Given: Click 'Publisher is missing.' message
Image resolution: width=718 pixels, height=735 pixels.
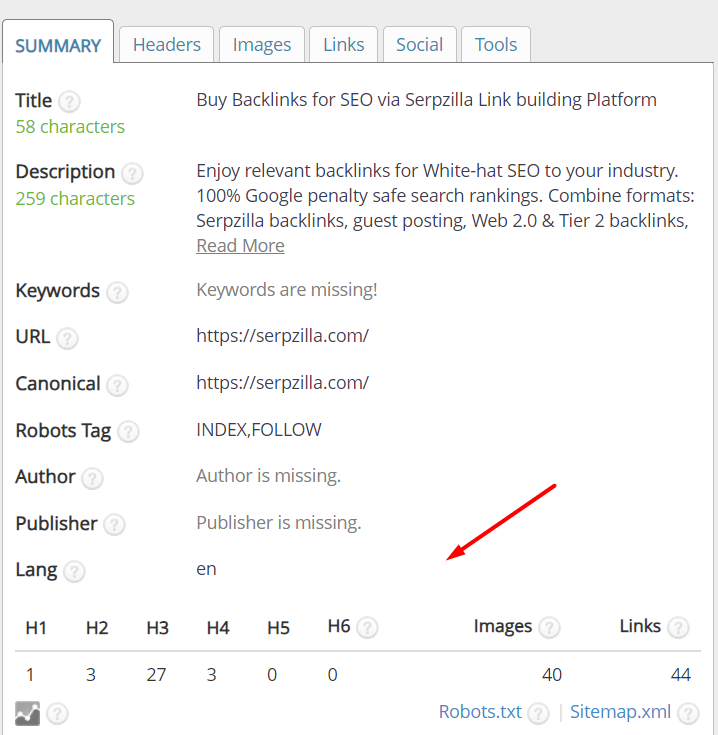Looking at the screenshot, I should pos(279,523).
